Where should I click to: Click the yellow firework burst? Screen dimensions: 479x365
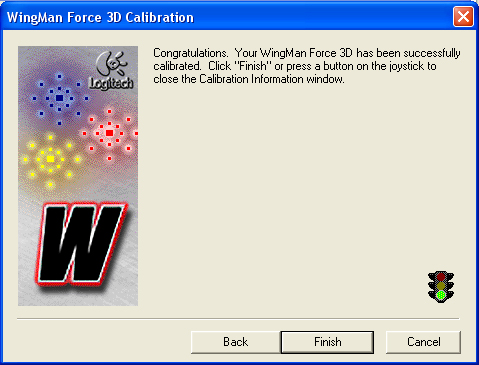[x=50, y=159]
